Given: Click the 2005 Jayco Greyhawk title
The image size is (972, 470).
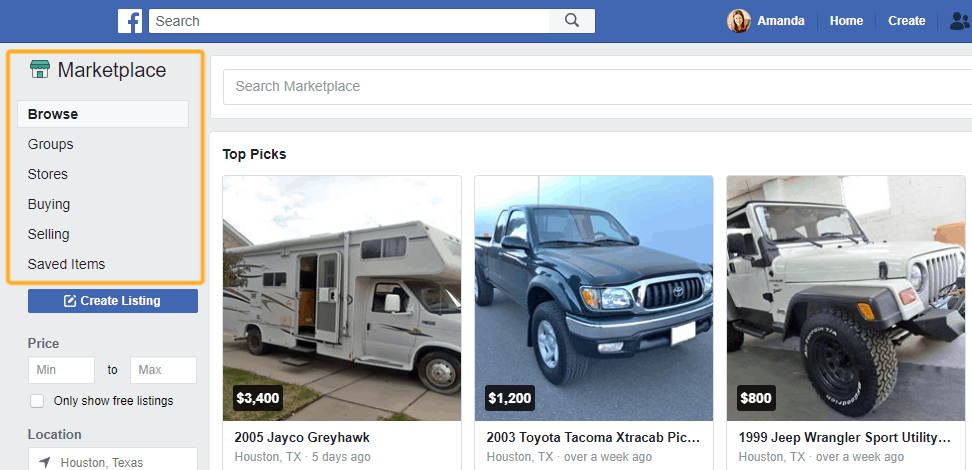Looking at the screenshot, I should pos(302,438).
